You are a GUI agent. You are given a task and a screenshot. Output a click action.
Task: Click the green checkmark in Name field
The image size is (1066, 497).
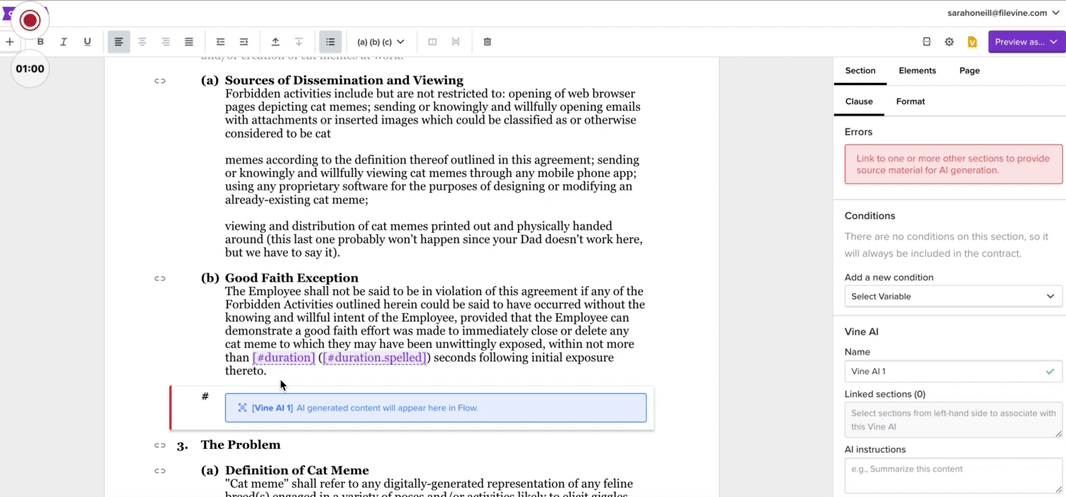tap(1050, 372)
